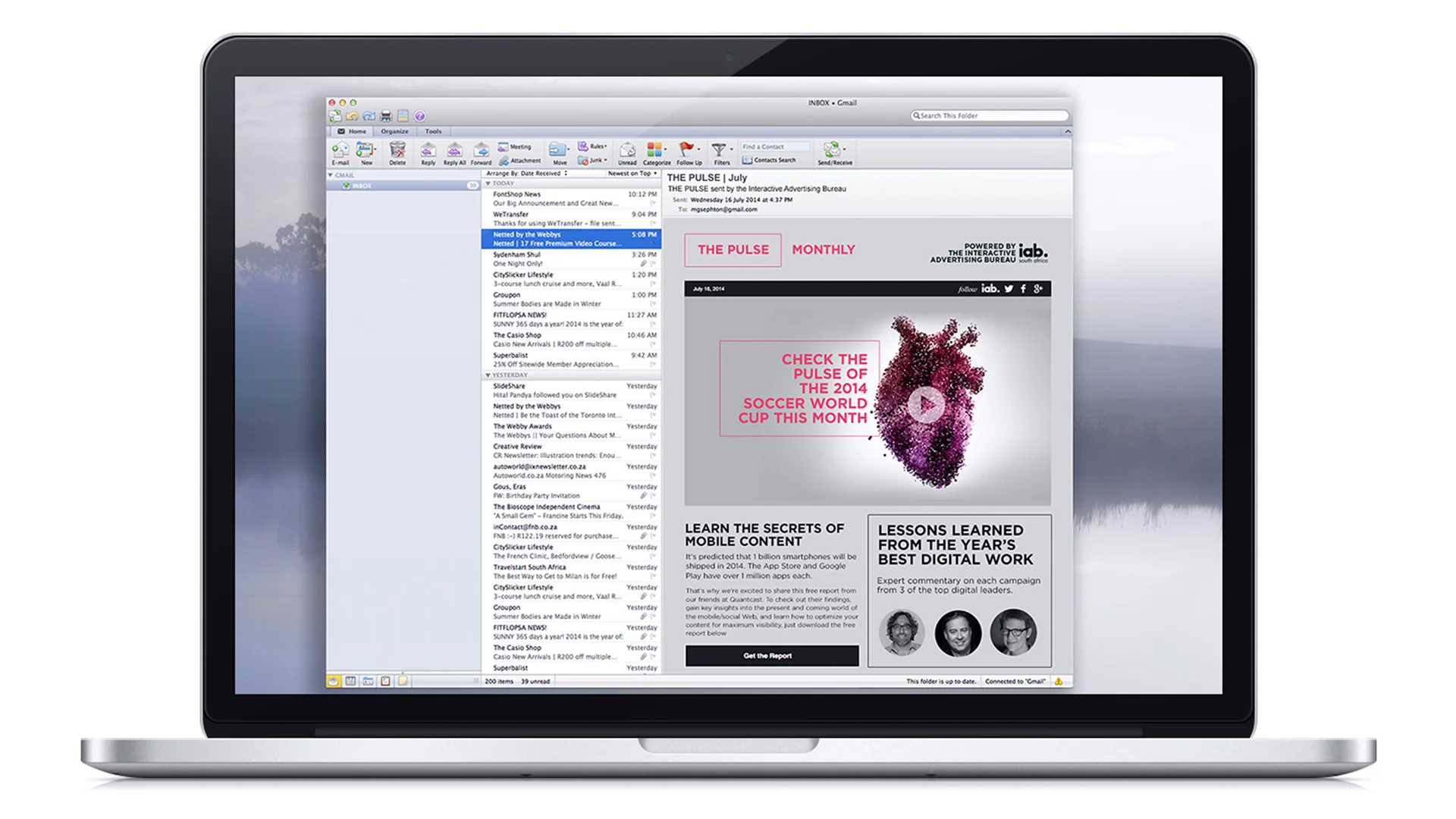Switch to the Organize ribbon tab
This screenshot has height=819, width=1456.
pos(395,130)
